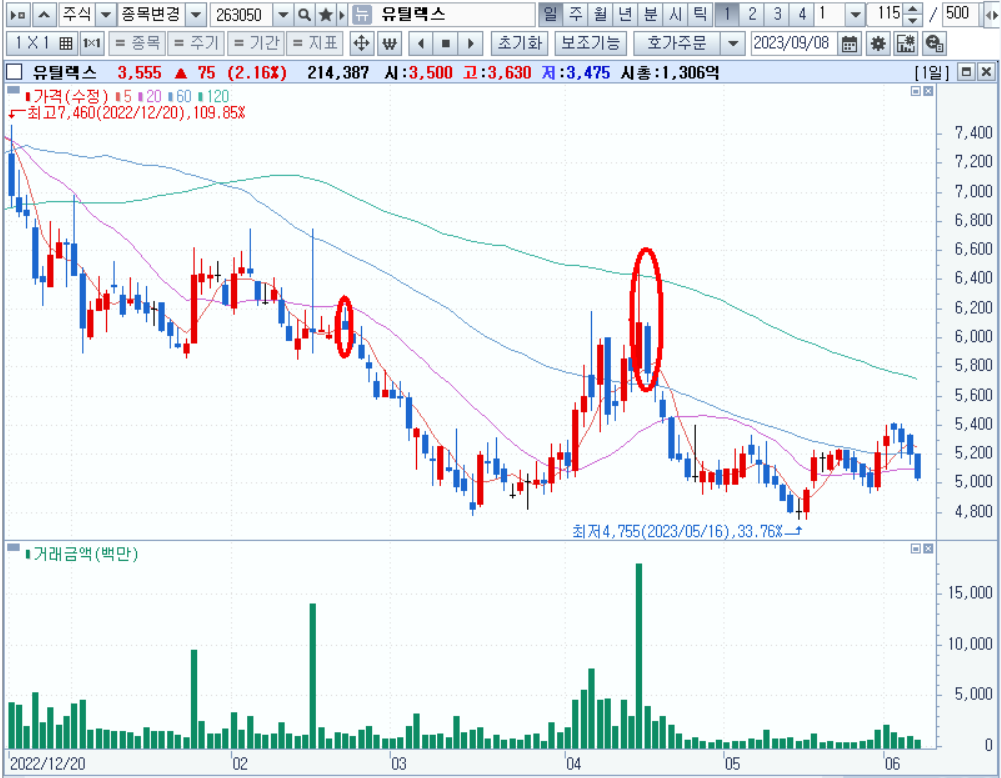Decrease the candle count 115 stepper
This screenshot has height=778, width=1001.
coord(914,20)
